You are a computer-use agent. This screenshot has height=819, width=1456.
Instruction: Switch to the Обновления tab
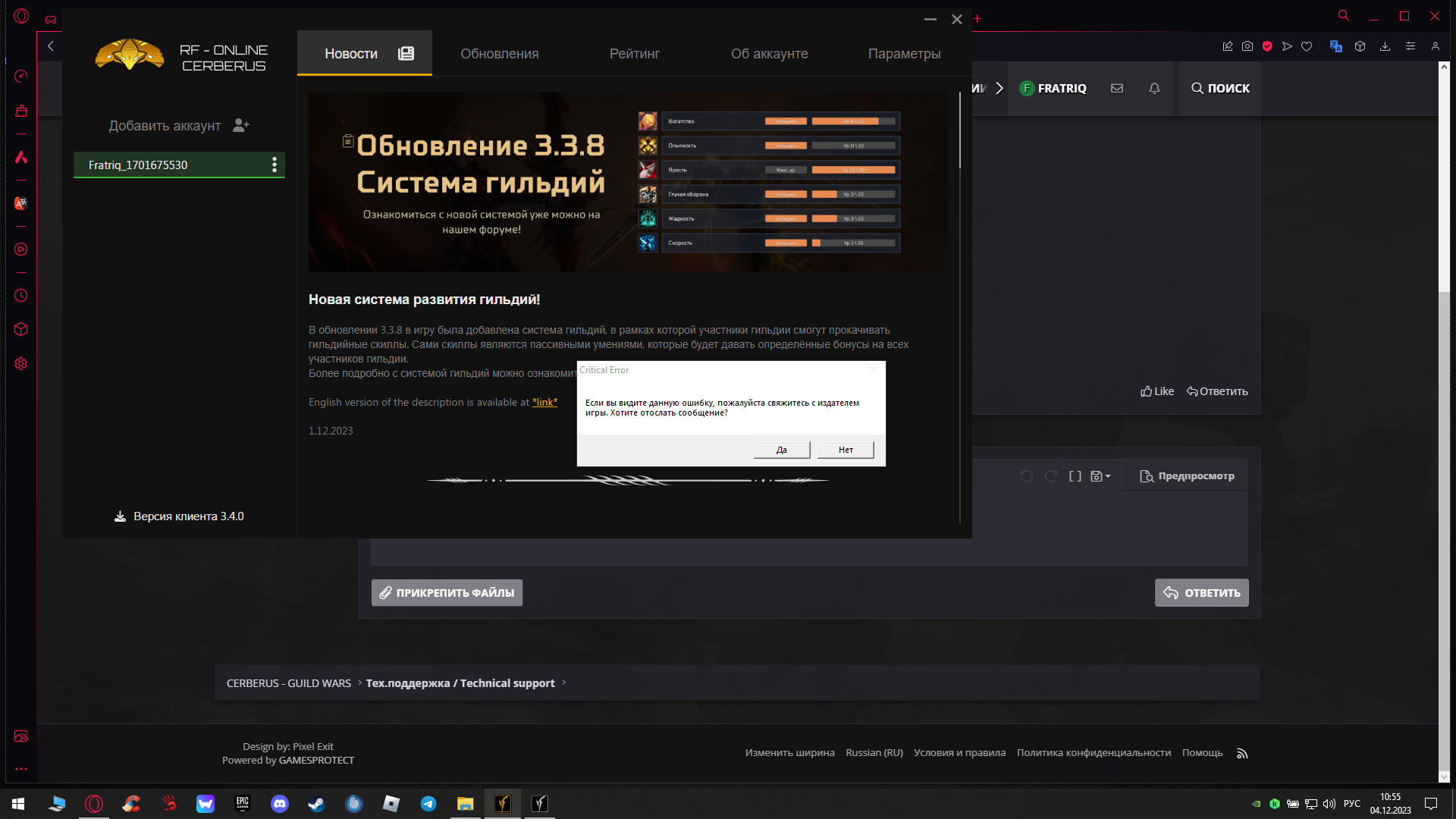click(x=499, y=54)
